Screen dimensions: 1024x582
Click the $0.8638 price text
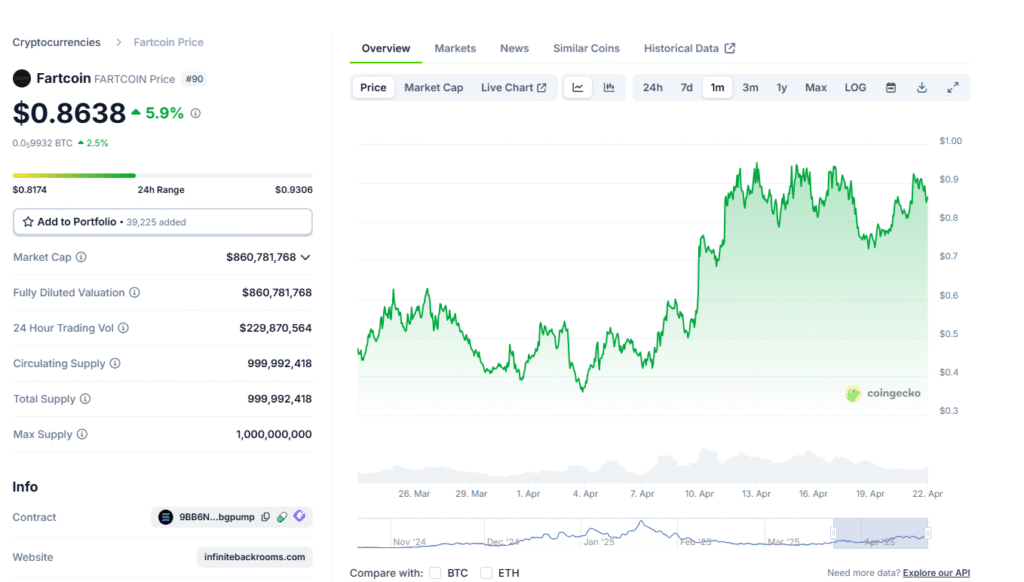[69, 113]
